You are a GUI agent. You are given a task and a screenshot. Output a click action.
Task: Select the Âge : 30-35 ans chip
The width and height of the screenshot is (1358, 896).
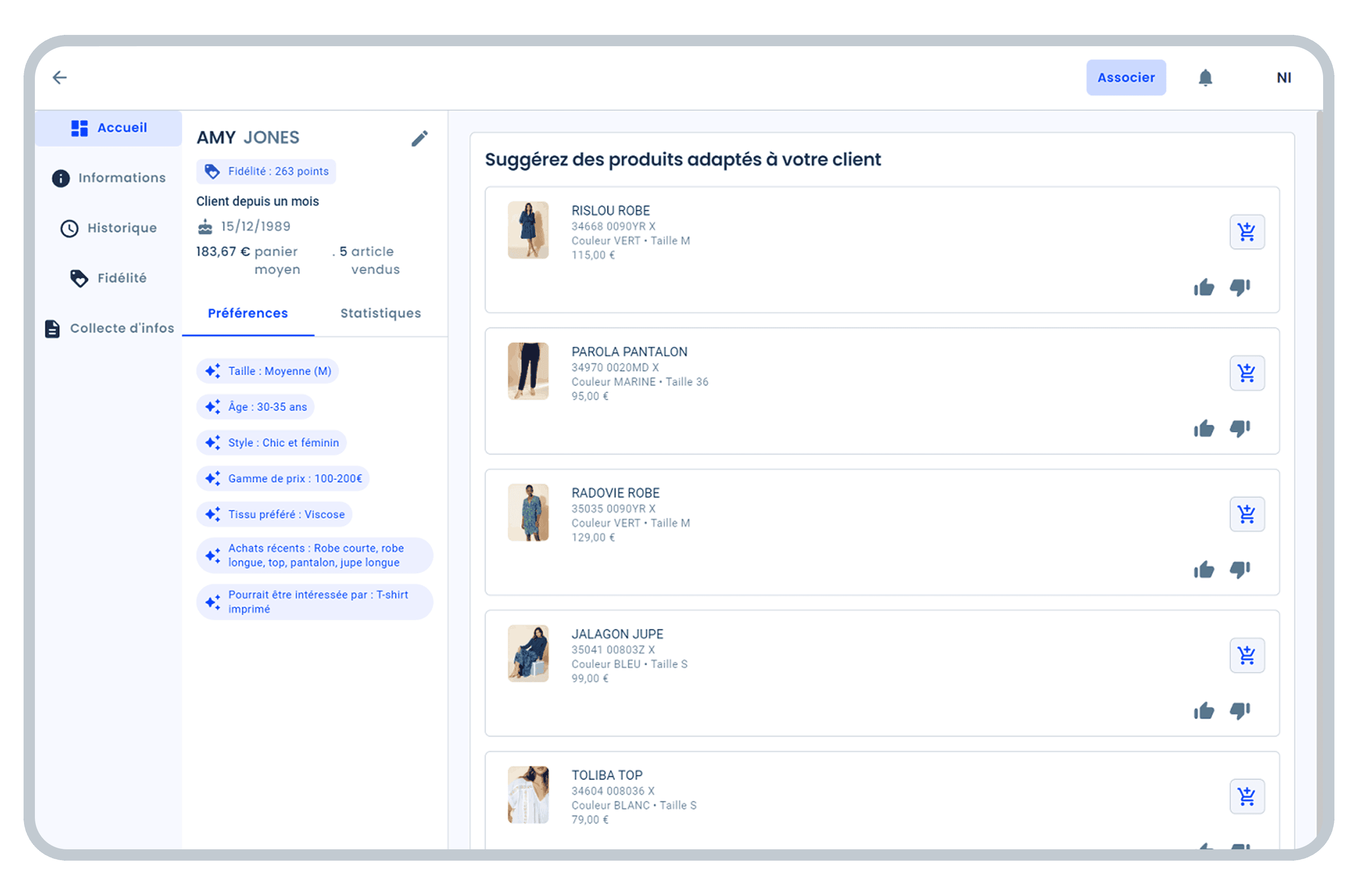(256, 407)
